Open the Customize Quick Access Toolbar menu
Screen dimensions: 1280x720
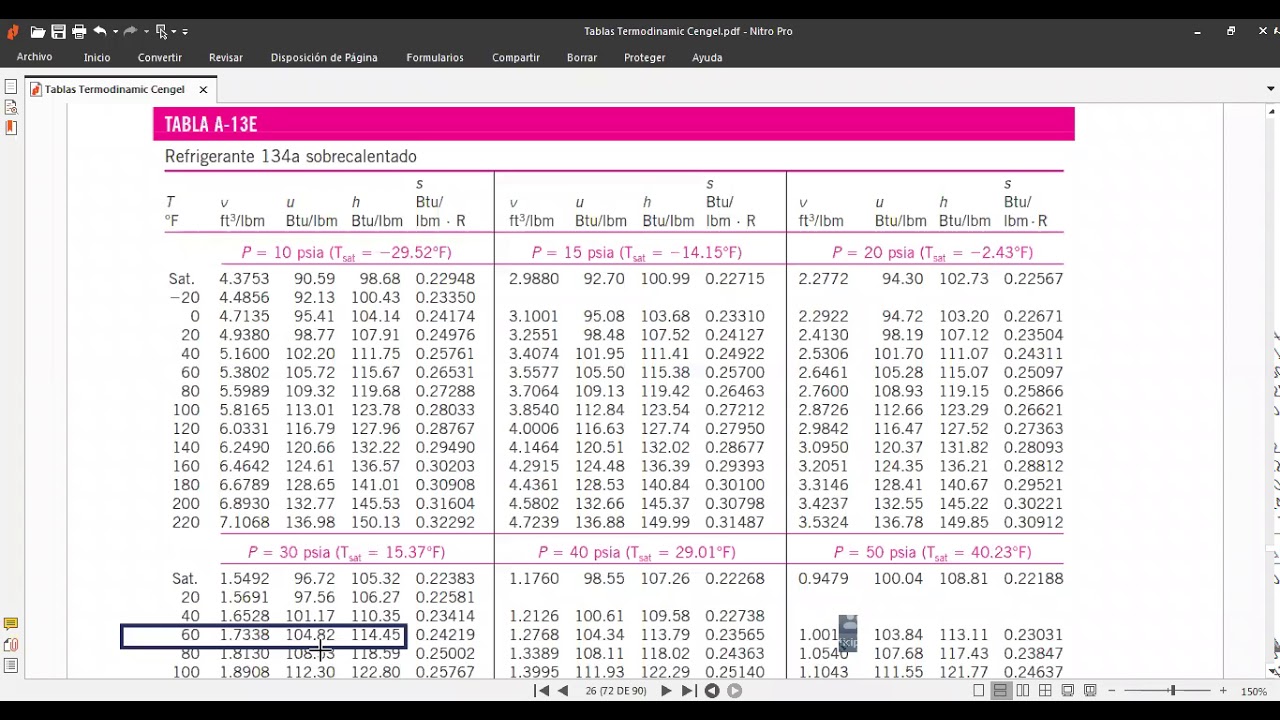(185, 32)
